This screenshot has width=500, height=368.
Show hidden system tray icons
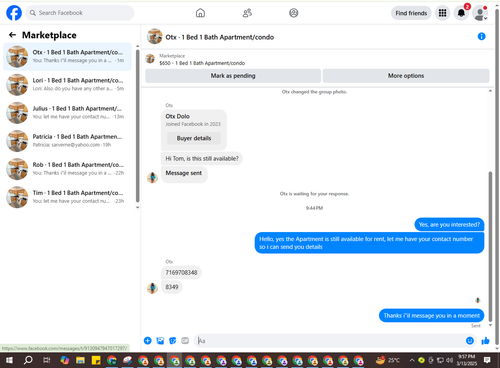click(x=412, y=360)
